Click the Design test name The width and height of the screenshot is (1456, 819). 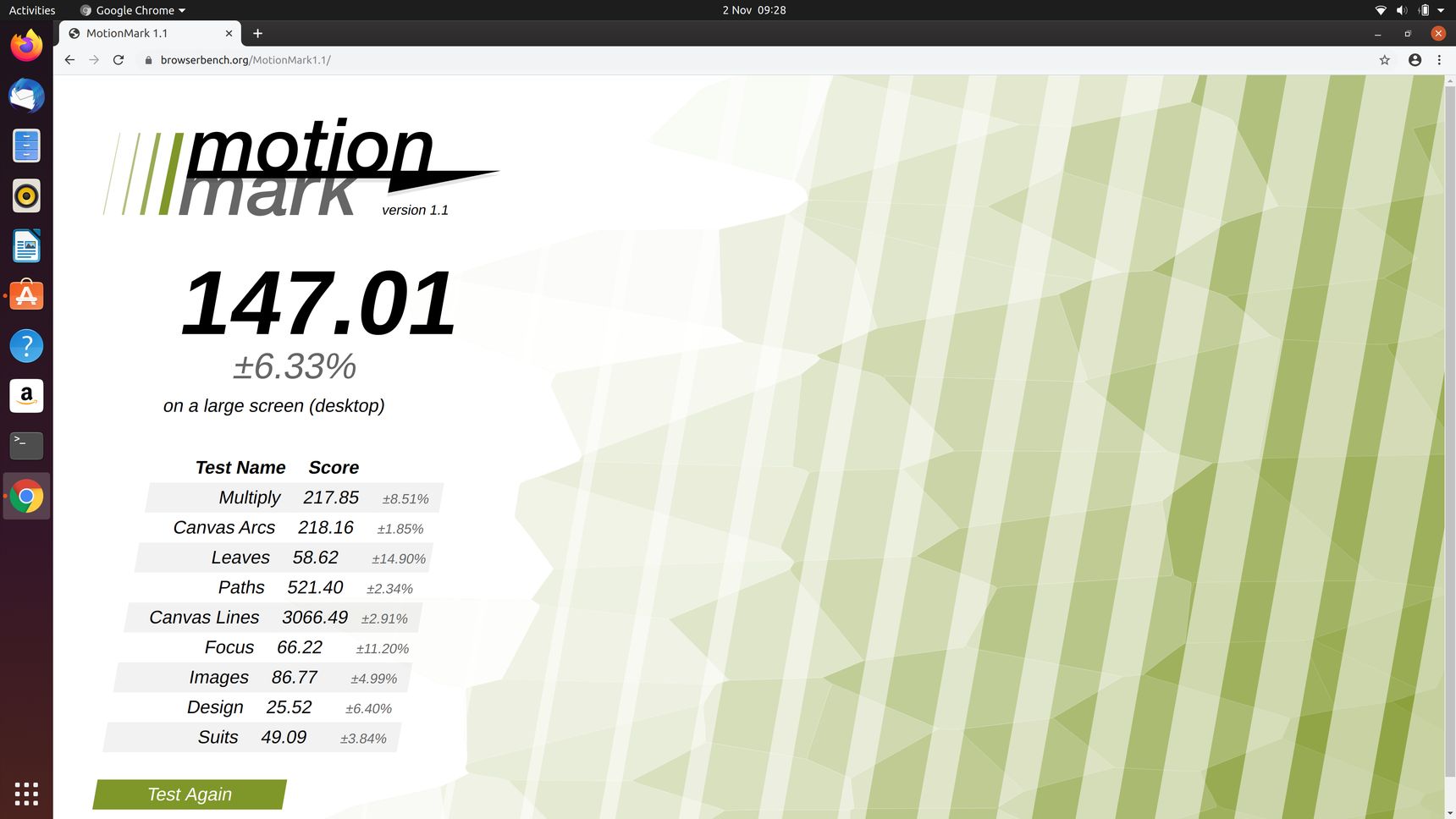215,707
